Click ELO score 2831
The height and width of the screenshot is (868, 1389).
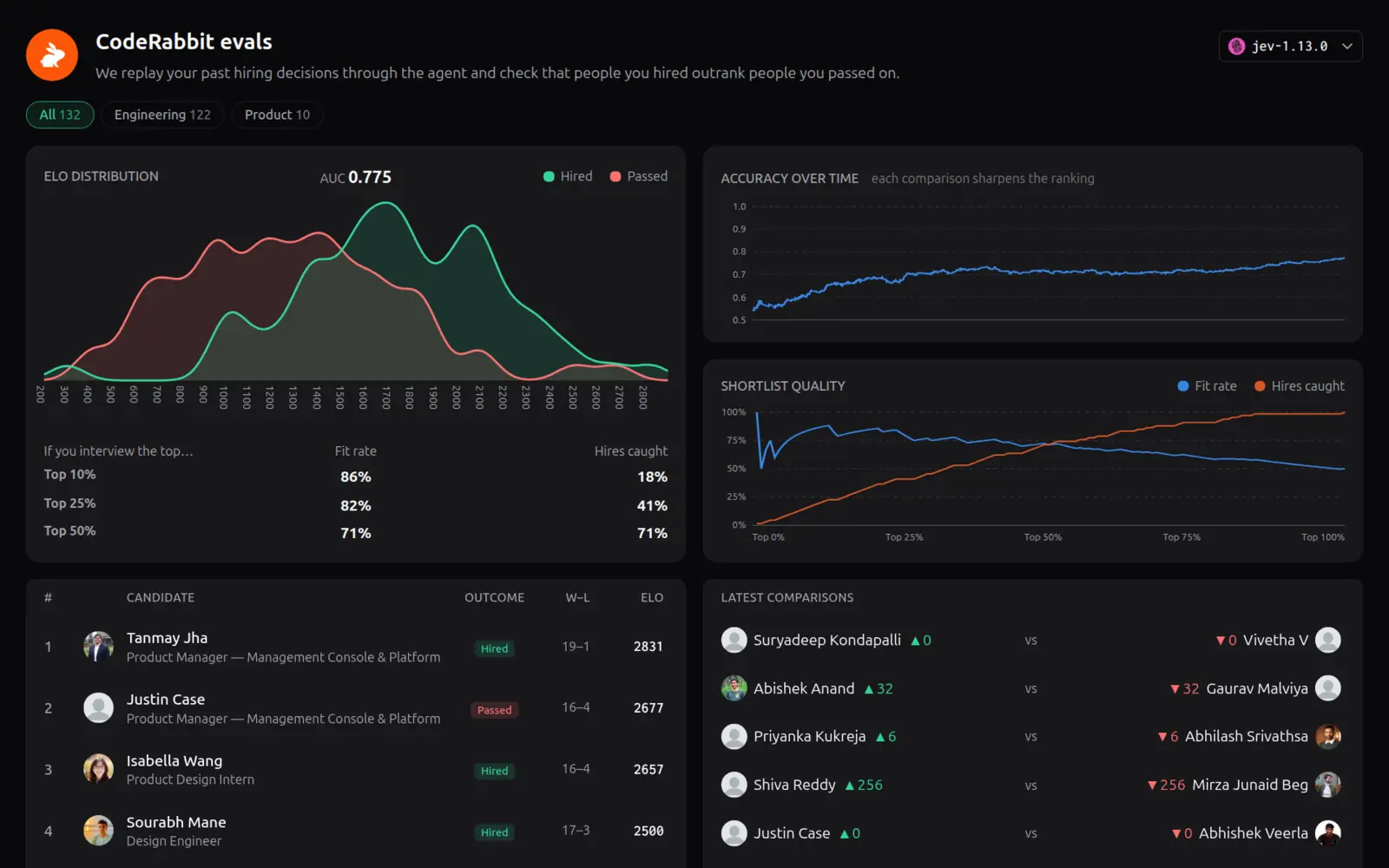point(648,647)
